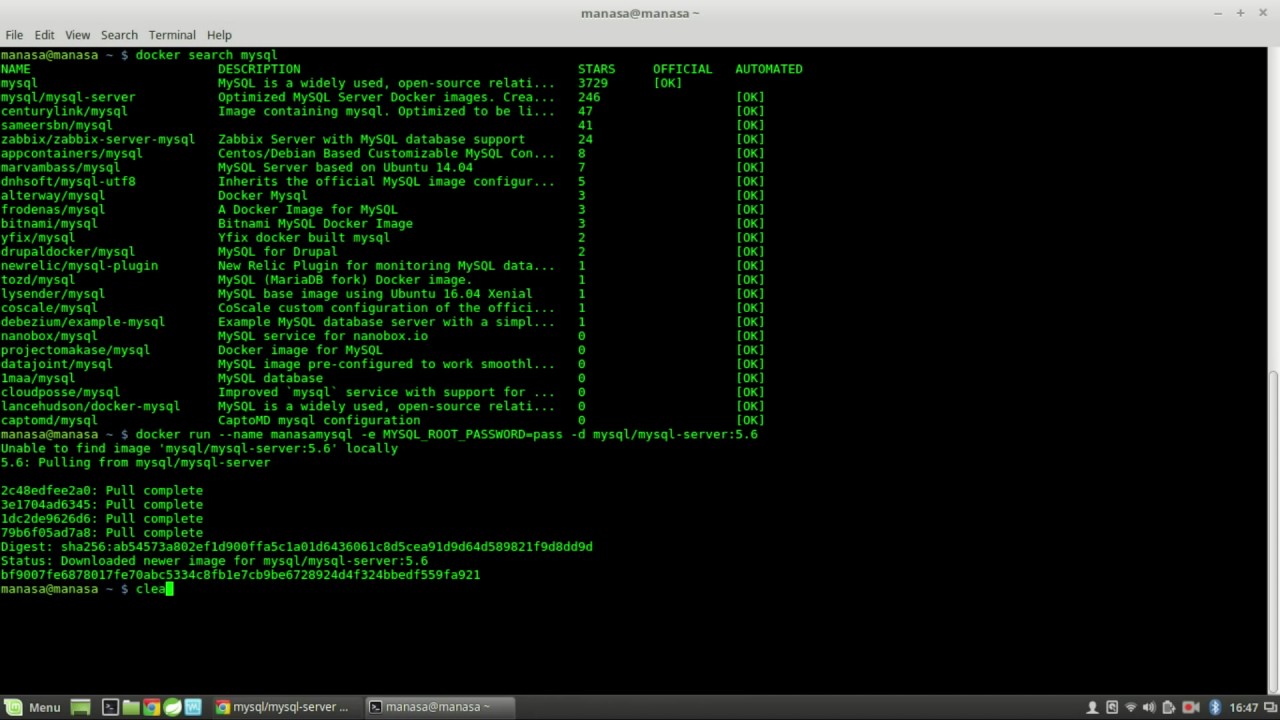Viewport: 1280px width, 720px height.
Task: Click the screen recorder tray icon
Action: (x=1190, y=707)
